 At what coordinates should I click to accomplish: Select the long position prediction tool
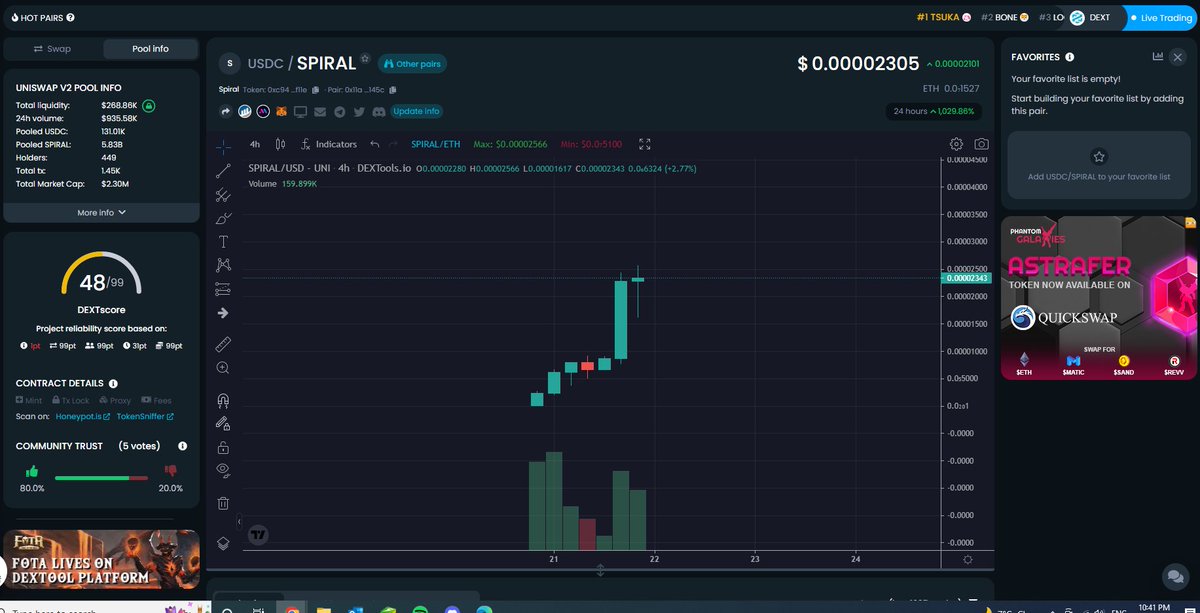(223, 289)
